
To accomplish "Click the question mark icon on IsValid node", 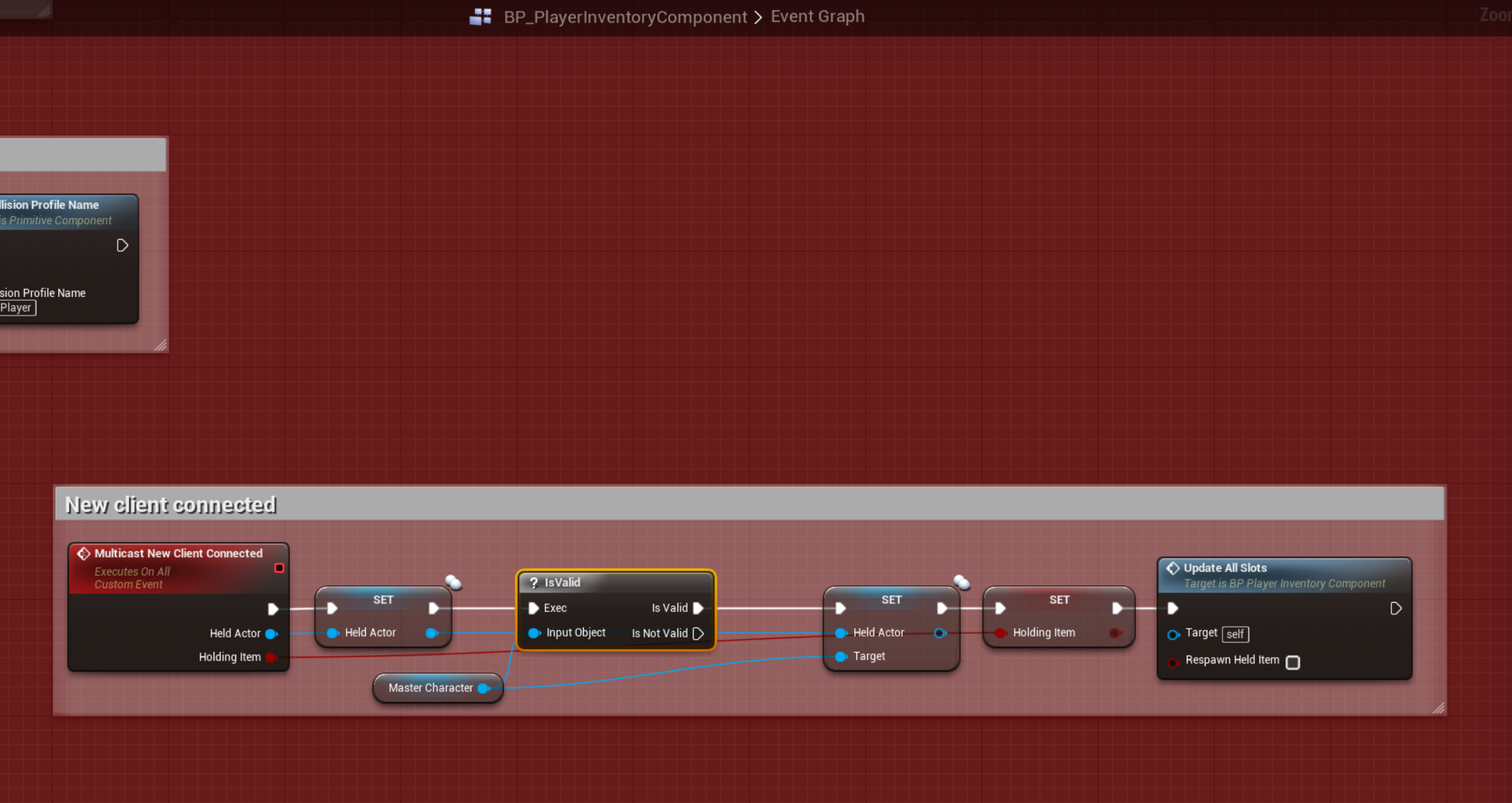I will click(x=534, y=582).
